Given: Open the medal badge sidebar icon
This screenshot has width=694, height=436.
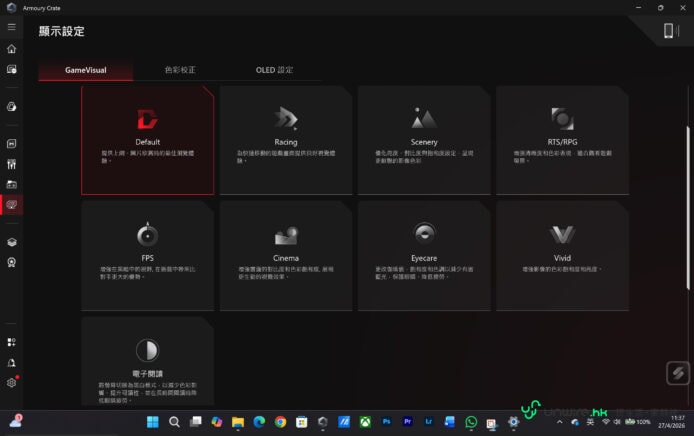Looking at the screenshot, I should [x=12, y=262].
